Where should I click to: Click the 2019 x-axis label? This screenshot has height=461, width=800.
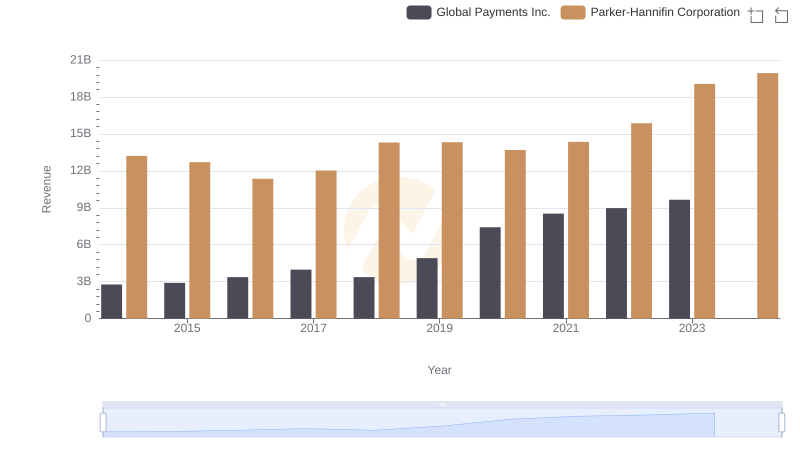pos(439,328)
